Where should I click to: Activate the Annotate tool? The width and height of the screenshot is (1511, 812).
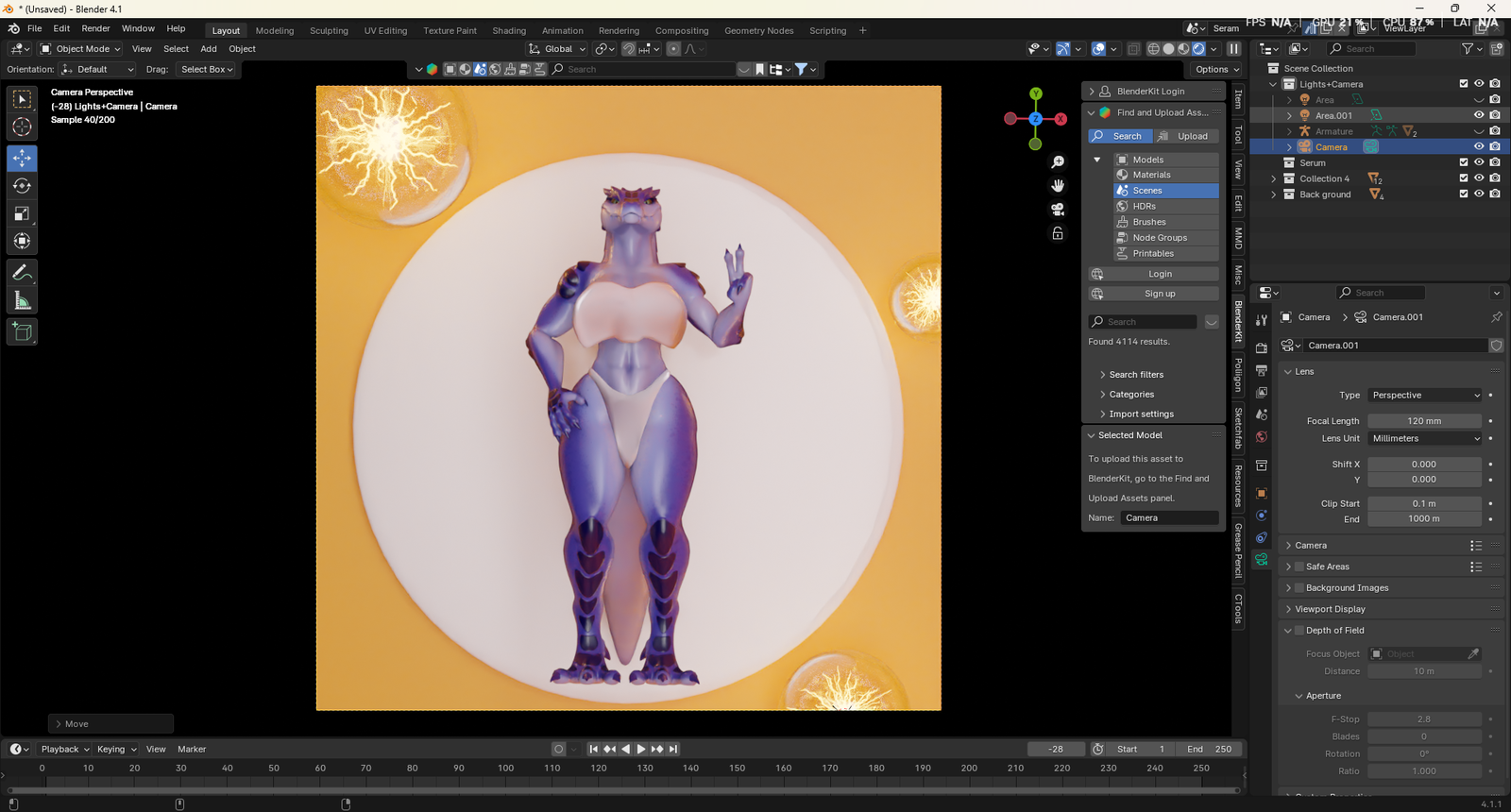(x=22, y=273)
